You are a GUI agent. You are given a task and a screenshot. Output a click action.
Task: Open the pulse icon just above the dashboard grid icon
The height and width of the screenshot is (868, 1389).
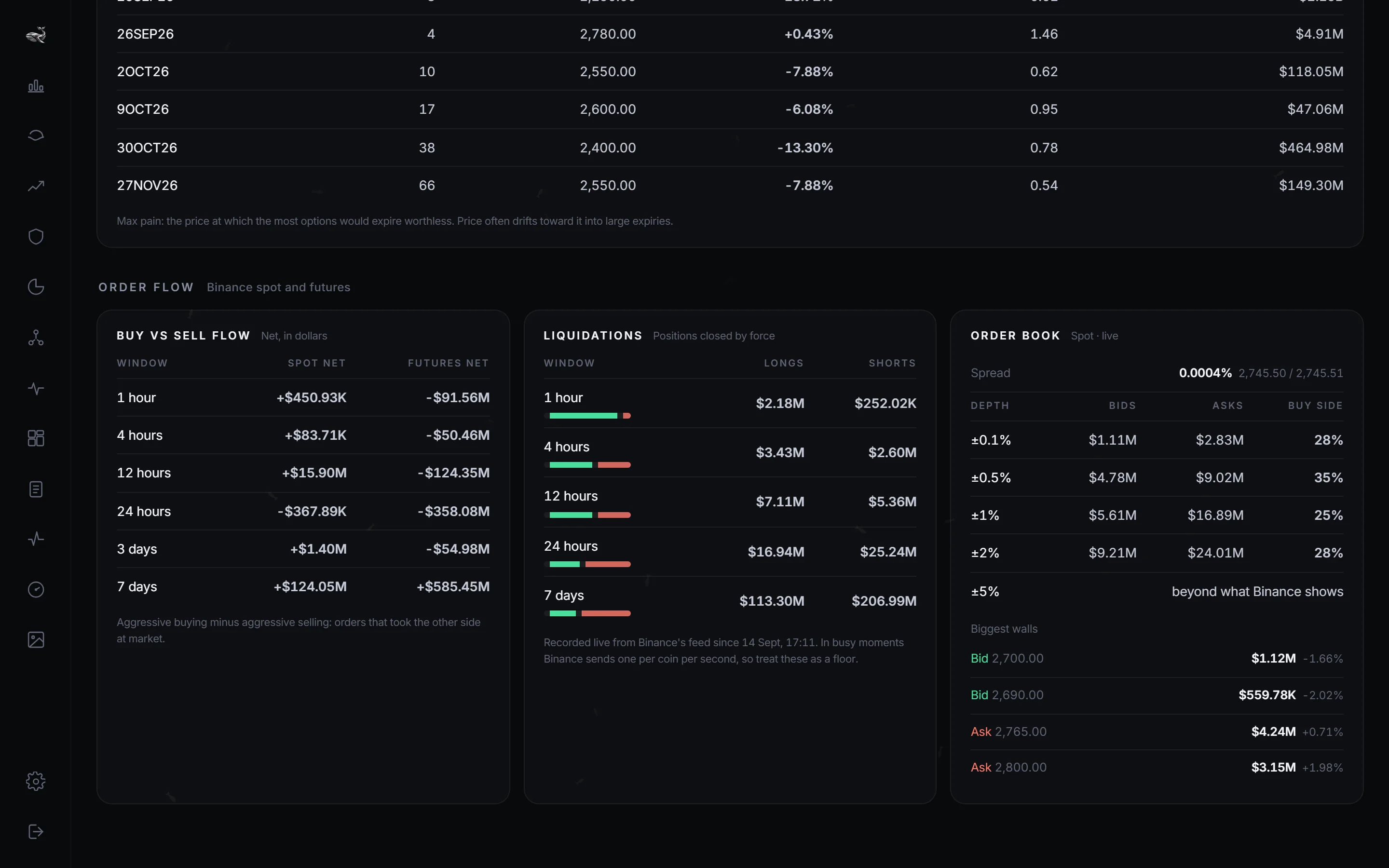click(36, 388)
